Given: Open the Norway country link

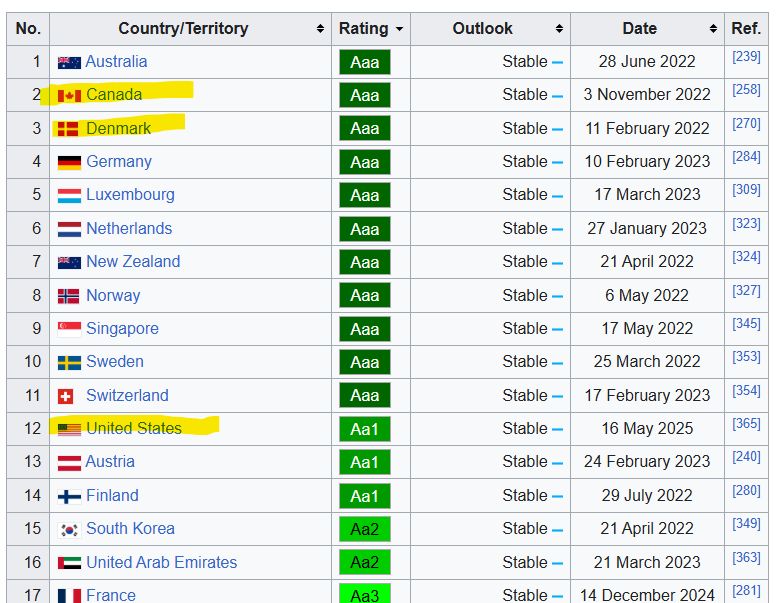Looking at the screenshot, I should pos(113,296).
